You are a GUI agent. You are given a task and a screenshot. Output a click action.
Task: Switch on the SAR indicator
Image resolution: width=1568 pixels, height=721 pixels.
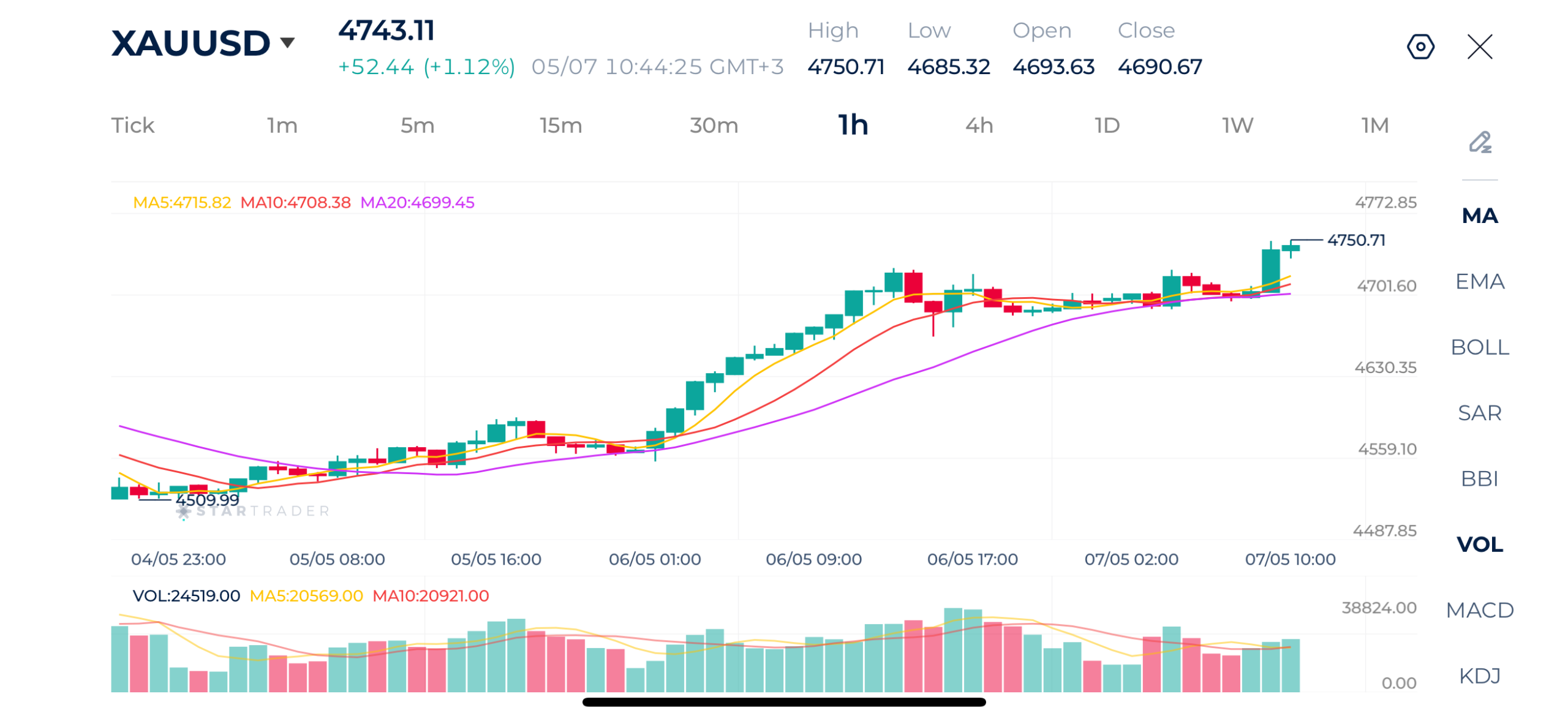tap(1479, 412)
